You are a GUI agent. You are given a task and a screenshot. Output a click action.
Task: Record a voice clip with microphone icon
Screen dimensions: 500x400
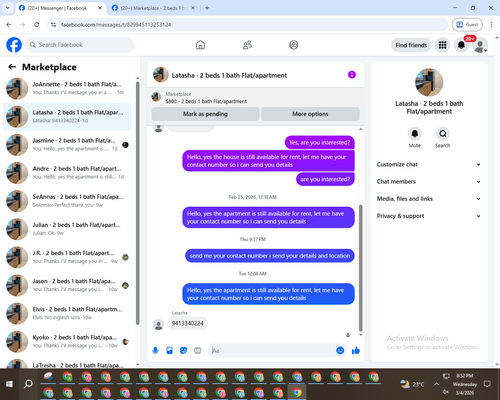[x=155, y=350]
